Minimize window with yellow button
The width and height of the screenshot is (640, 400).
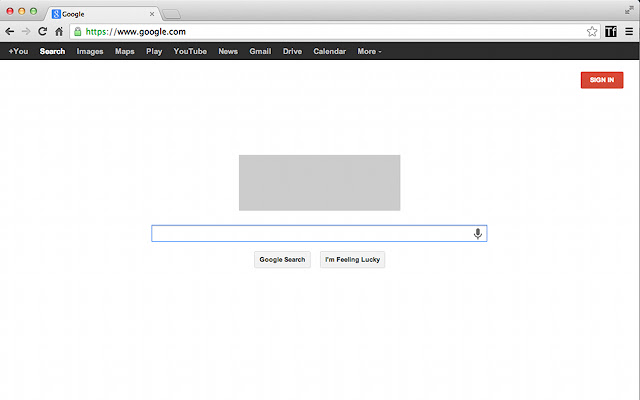[x=22, y=11]
